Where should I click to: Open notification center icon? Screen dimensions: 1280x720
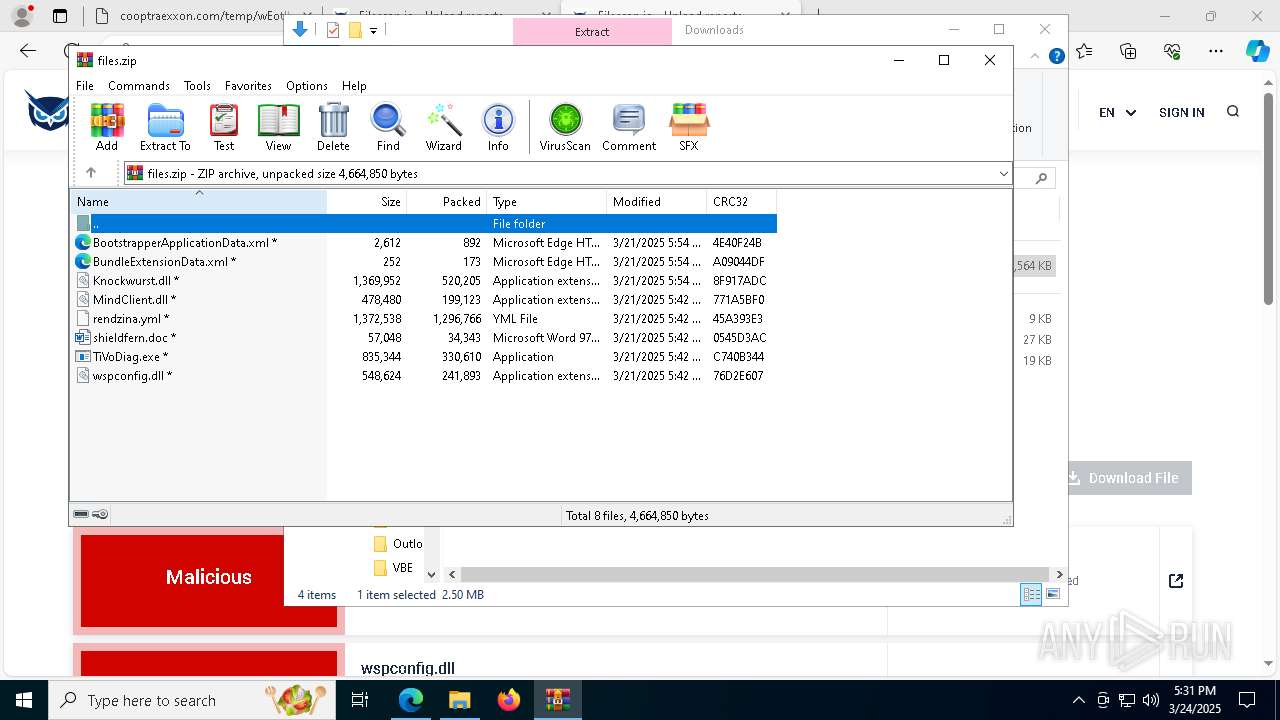point(1247,700)
